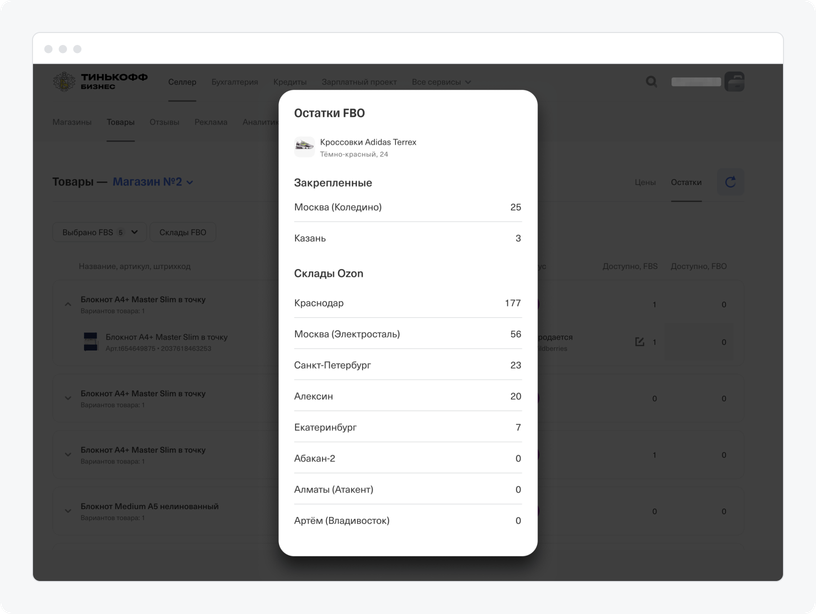This screenshot has width=816, height=614.
Task: Select the Краснодар warehouse row
Action: coord(407,303)
